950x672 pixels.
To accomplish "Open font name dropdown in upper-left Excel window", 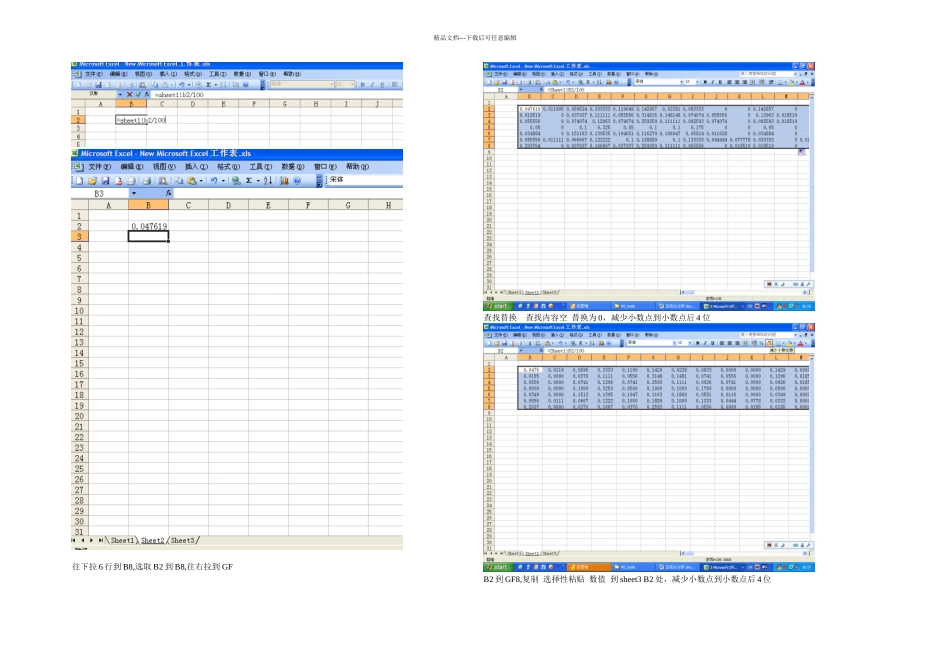I will coord(332,85).
